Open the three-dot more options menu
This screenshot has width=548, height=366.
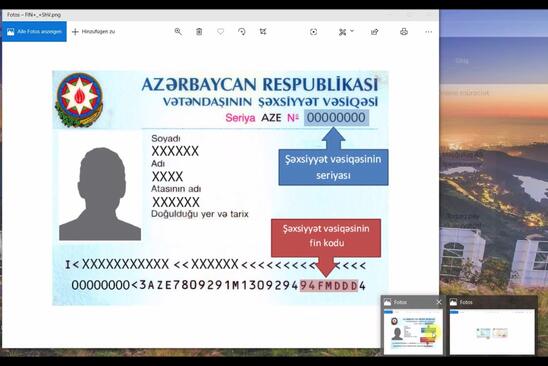(428, 32)
